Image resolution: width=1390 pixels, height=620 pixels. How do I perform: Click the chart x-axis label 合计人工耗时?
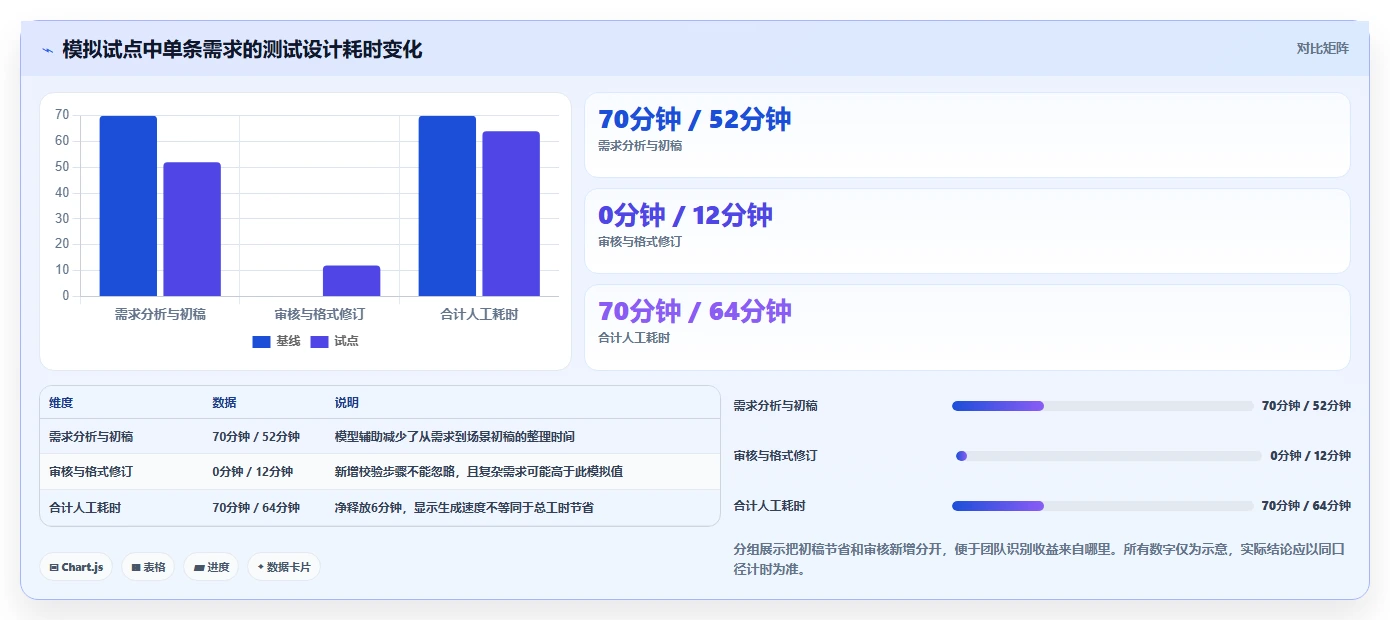click(x=480, y=314)
